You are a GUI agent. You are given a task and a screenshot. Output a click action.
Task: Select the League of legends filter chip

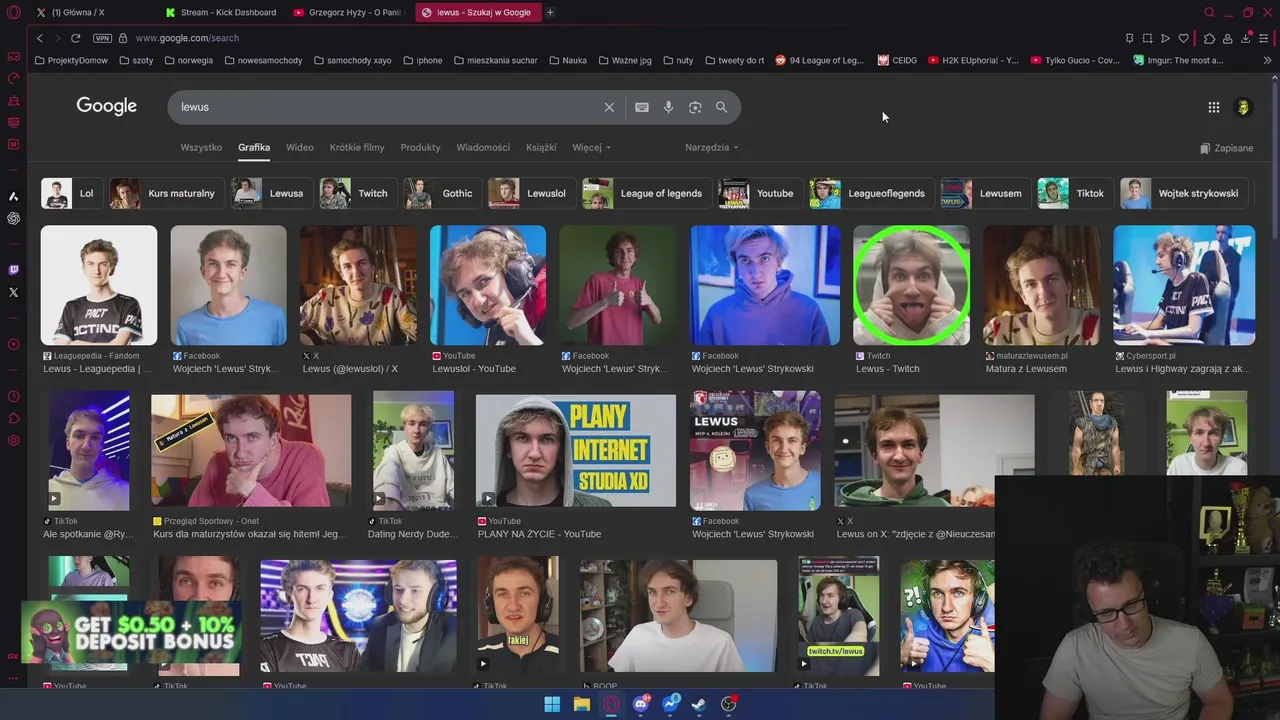[646, 193]
